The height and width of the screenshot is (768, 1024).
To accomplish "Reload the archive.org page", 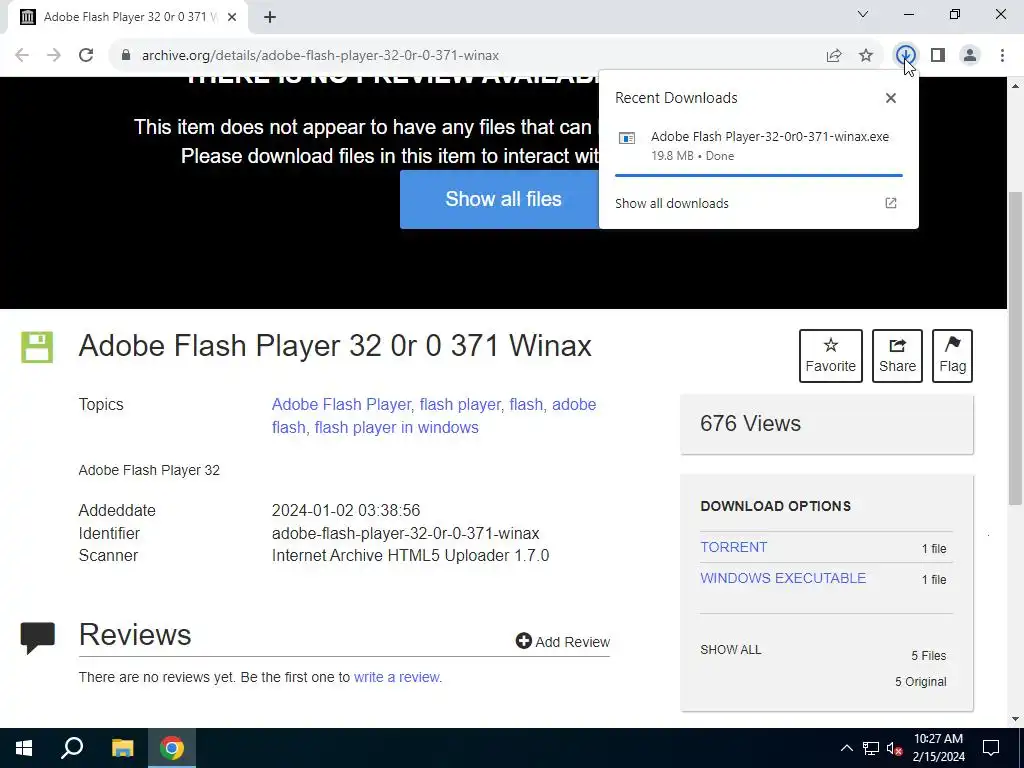I will (x=86, y=56).
